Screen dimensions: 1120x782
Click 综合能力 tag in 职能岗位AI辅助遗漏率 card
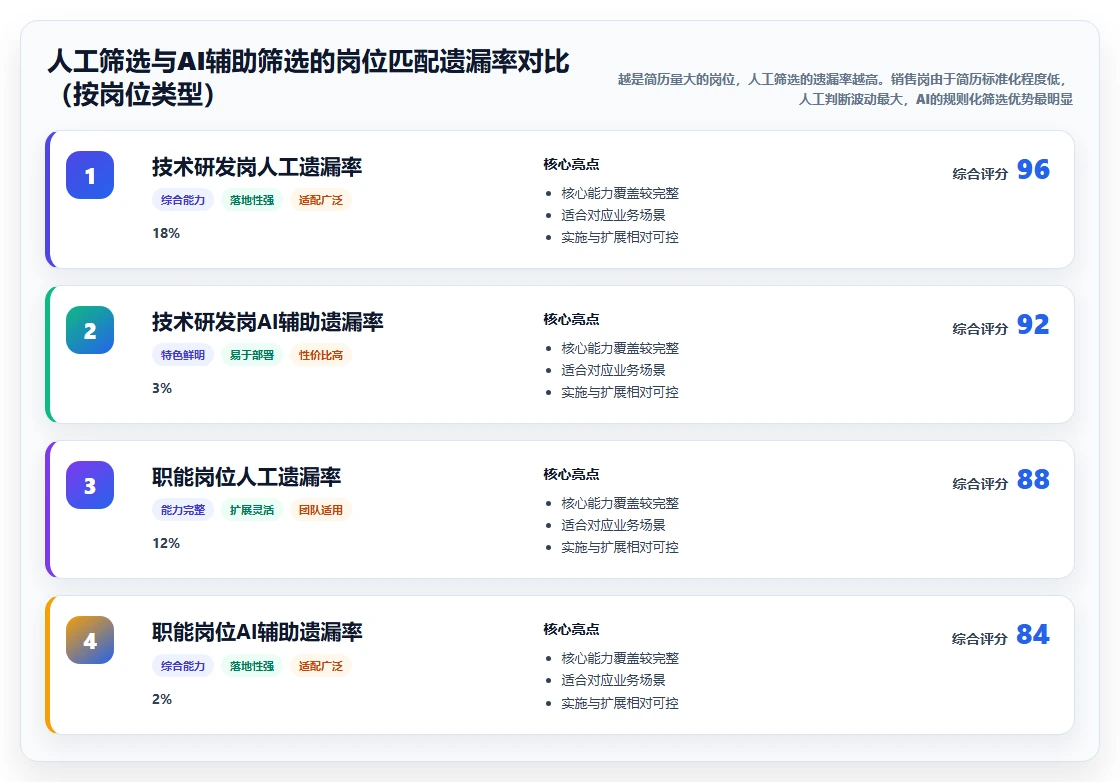point(183,666)
